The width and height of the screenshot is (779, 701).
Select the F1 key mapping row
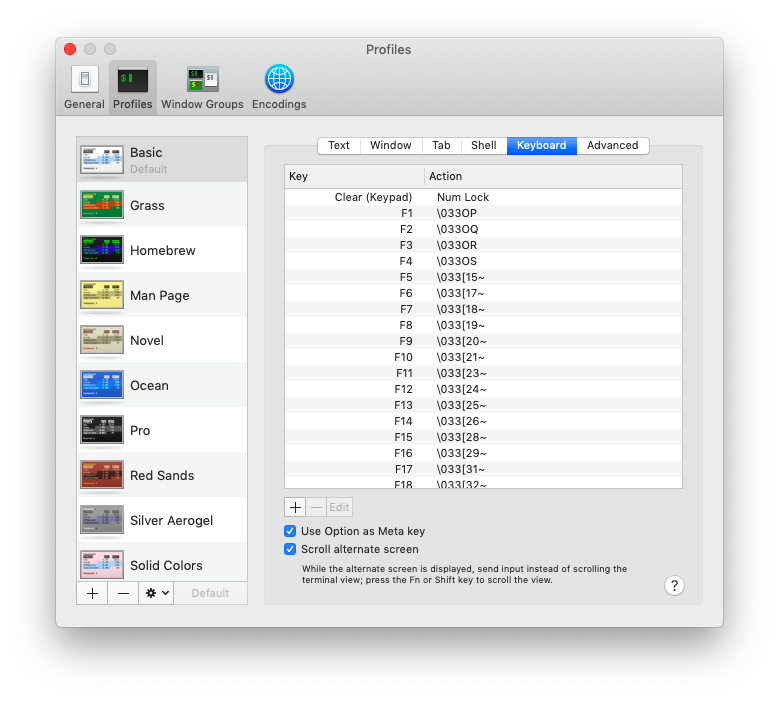(x=483, y=213)
